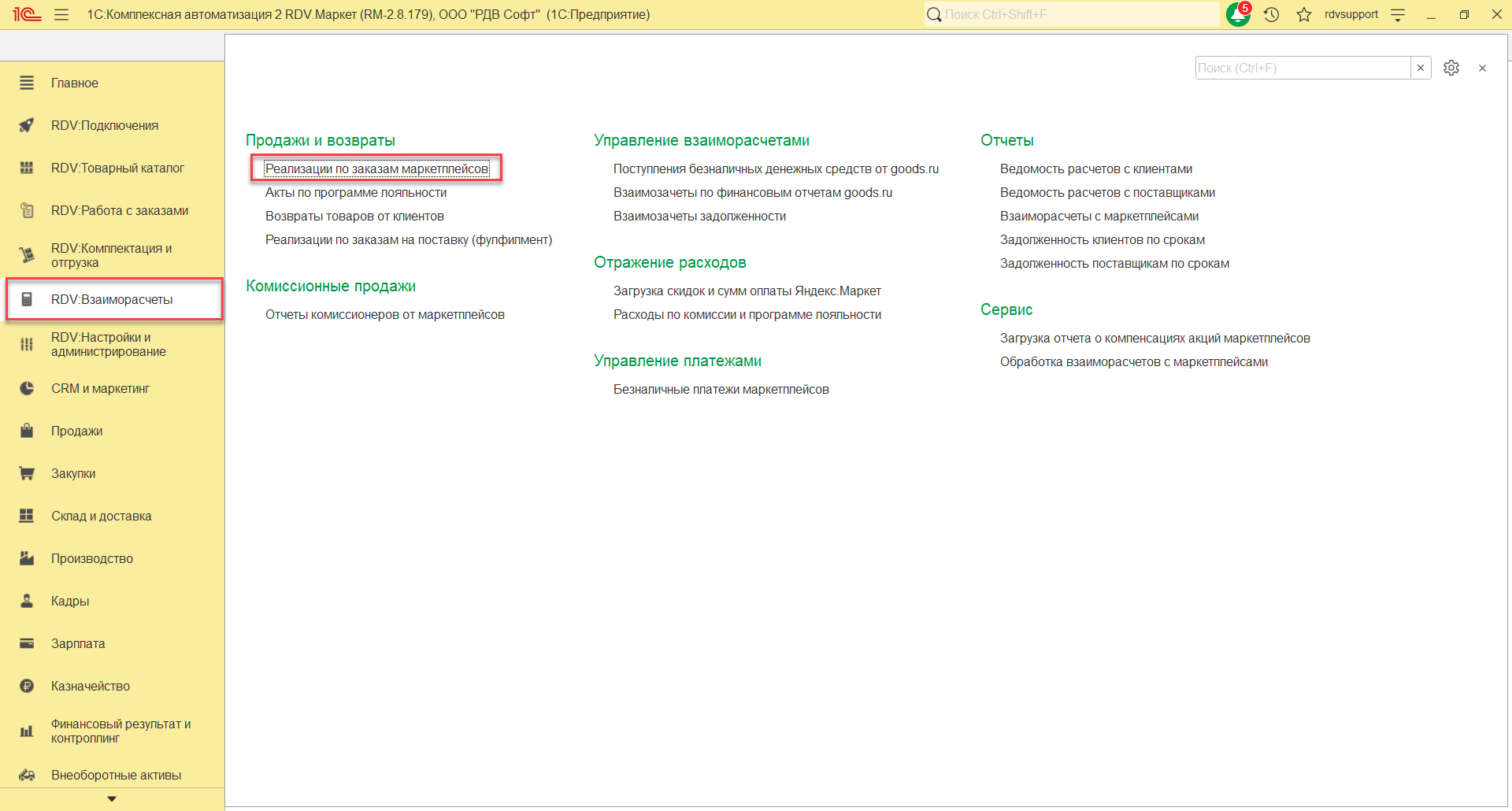Click the Главное section icon

coord(27,83)
